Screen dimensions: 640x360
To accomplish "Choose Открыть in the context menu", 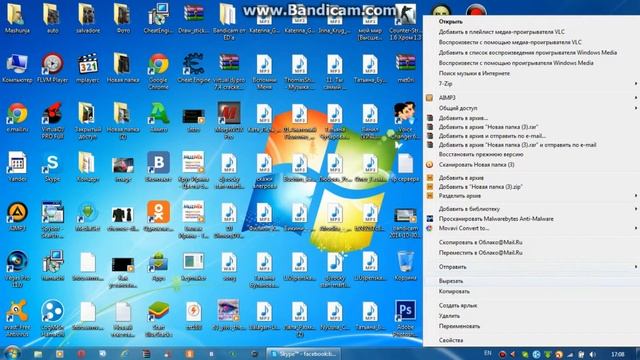I will coord(531,22).
